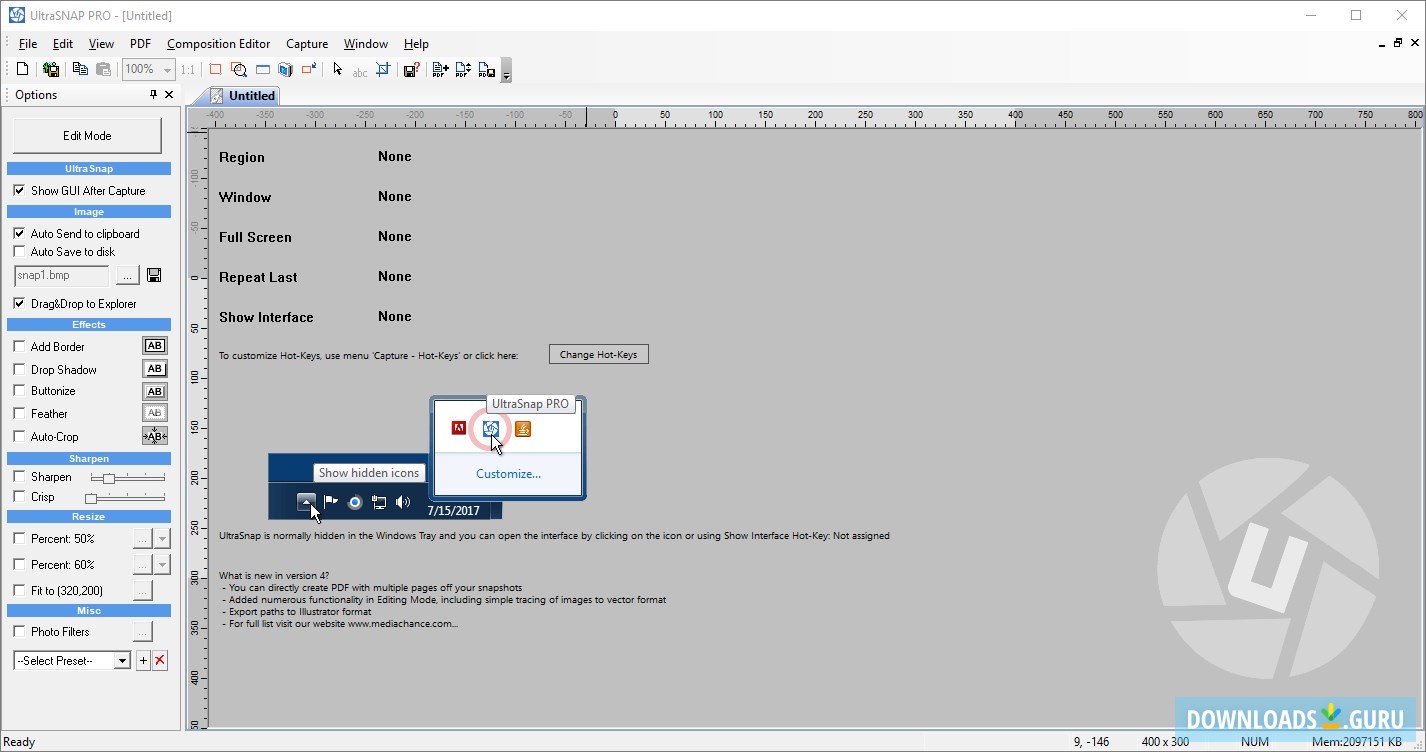
Task: Open the Capture menu
Action: pos(306,44)
